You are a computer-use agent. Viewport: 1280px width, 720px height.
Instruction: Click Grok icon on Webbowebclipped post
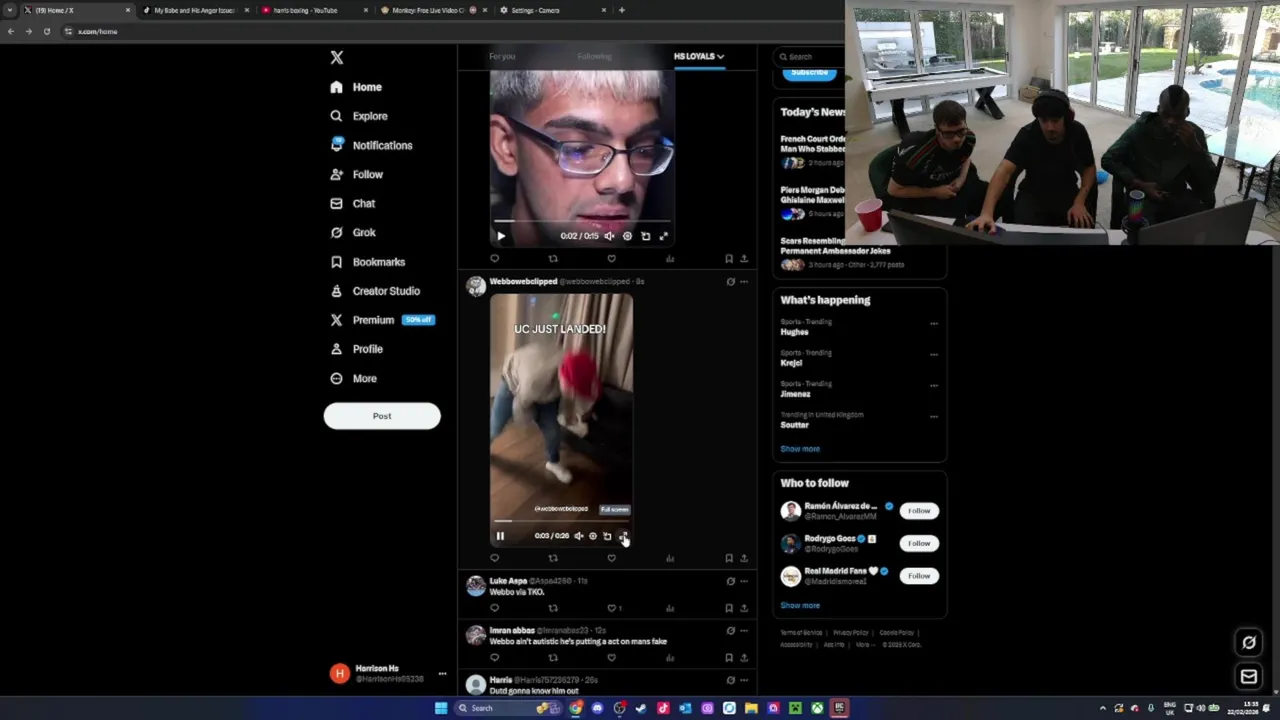click(x=730, y=282)
